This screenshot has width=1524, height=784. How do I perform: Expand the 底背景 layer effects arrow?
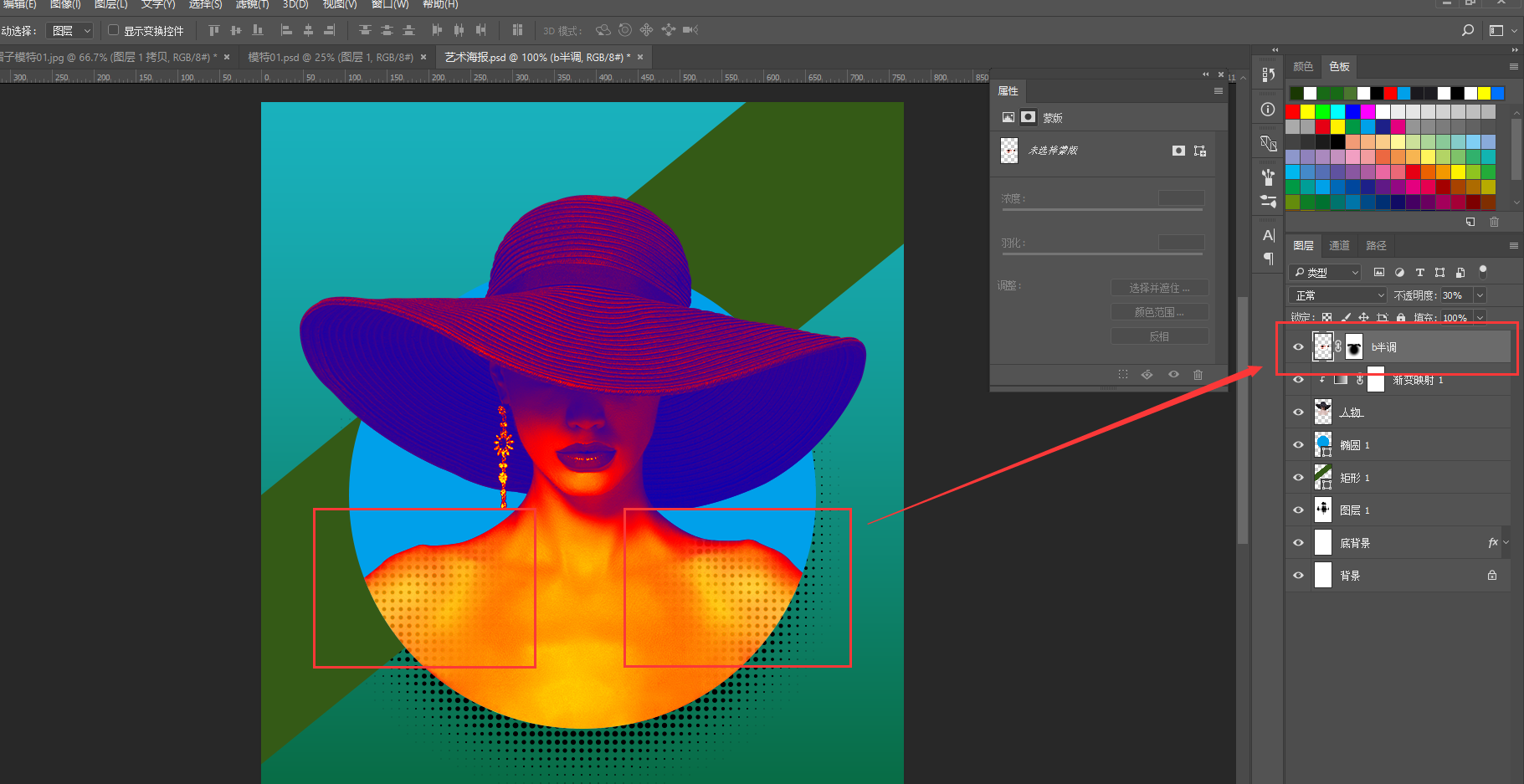[1506, 543]
